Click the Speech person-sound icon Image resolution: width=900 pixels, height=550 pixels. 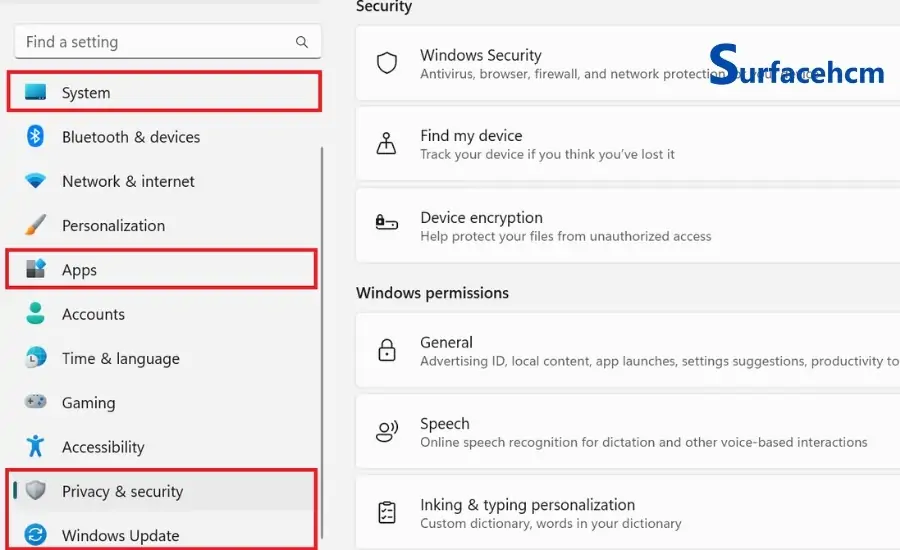tap(387, 431)
